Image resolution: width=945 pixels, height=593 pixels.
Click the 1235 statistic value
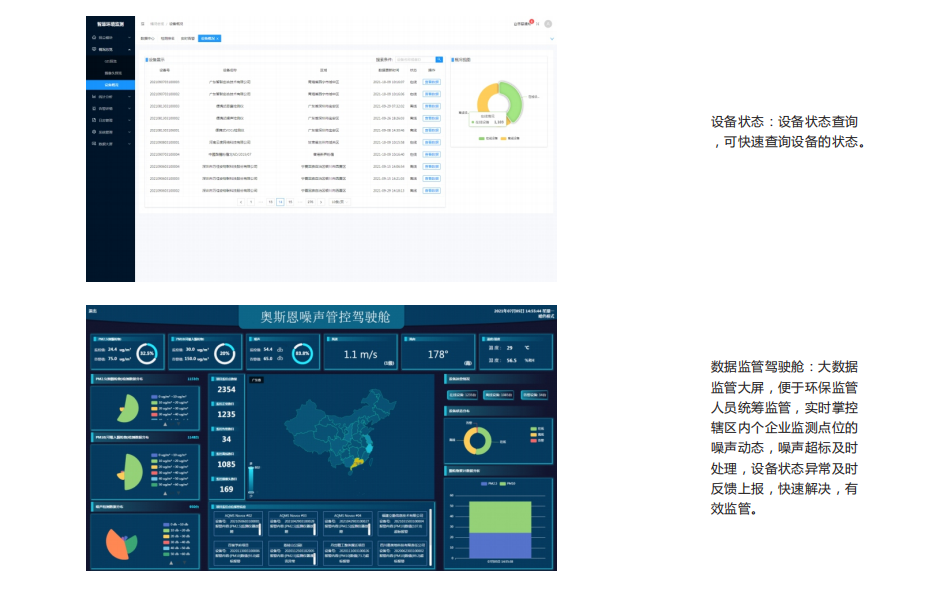226,415
